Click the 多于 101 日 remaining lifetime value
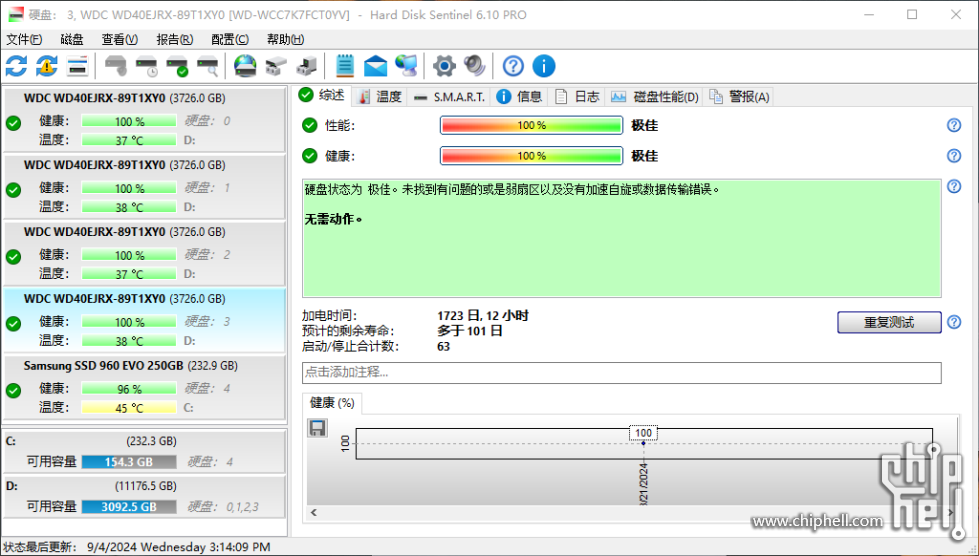Screen dimensions: 979x556 [470, 331]
